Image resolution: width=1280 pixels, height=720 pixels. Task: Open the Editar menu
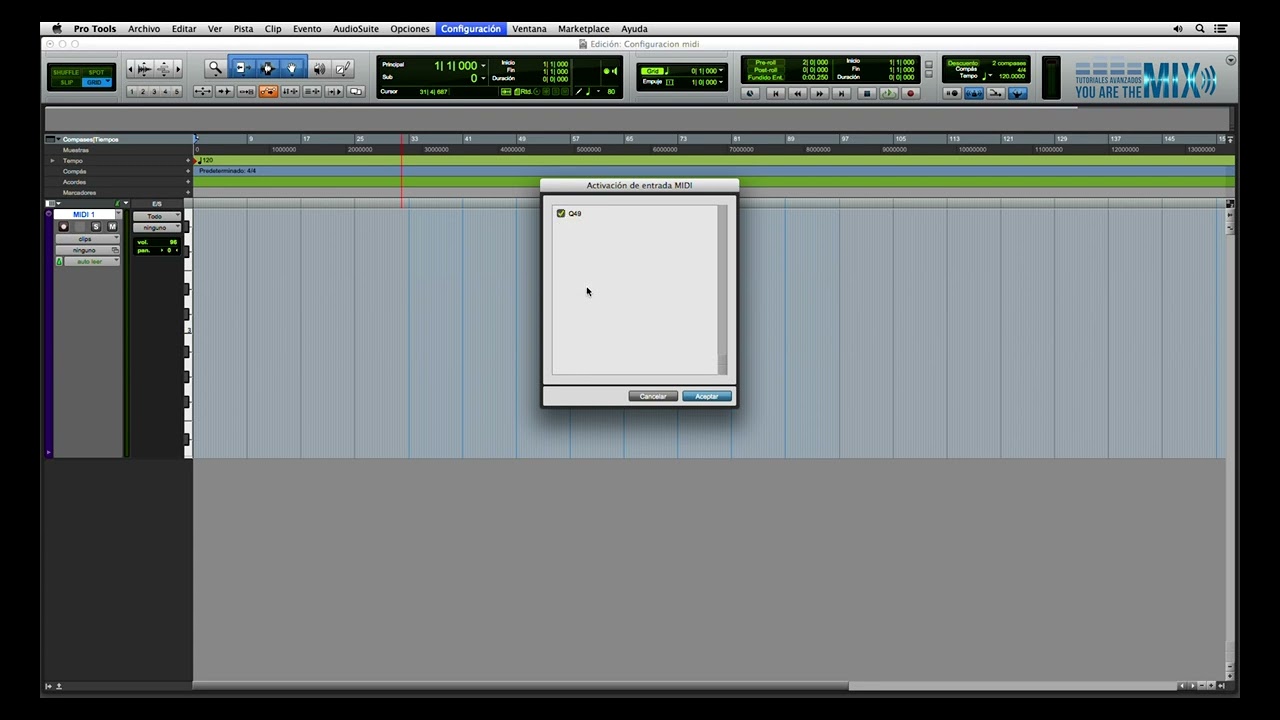pyautogui.click(x=184, y=29)
